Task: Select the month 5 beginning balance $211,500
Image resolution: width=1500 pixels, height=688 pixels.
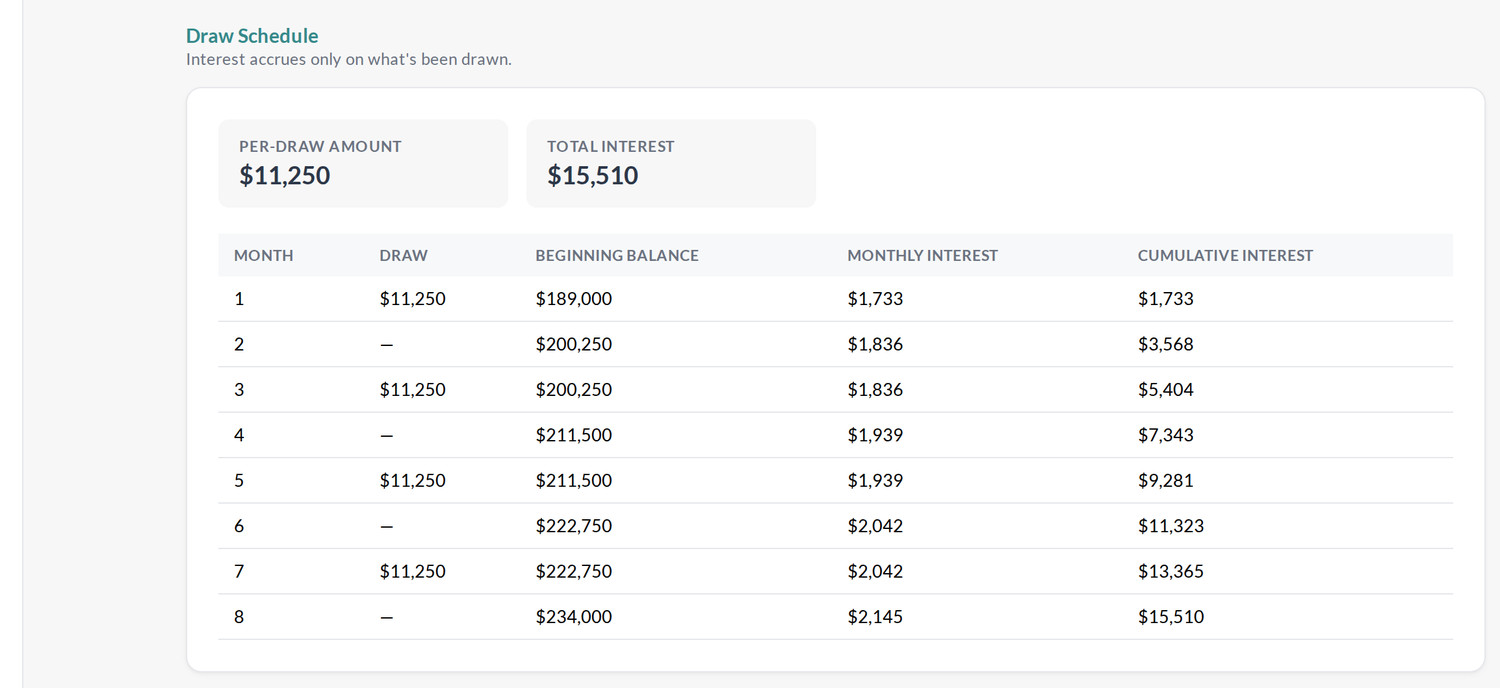Action: click(x=574, y=481)
